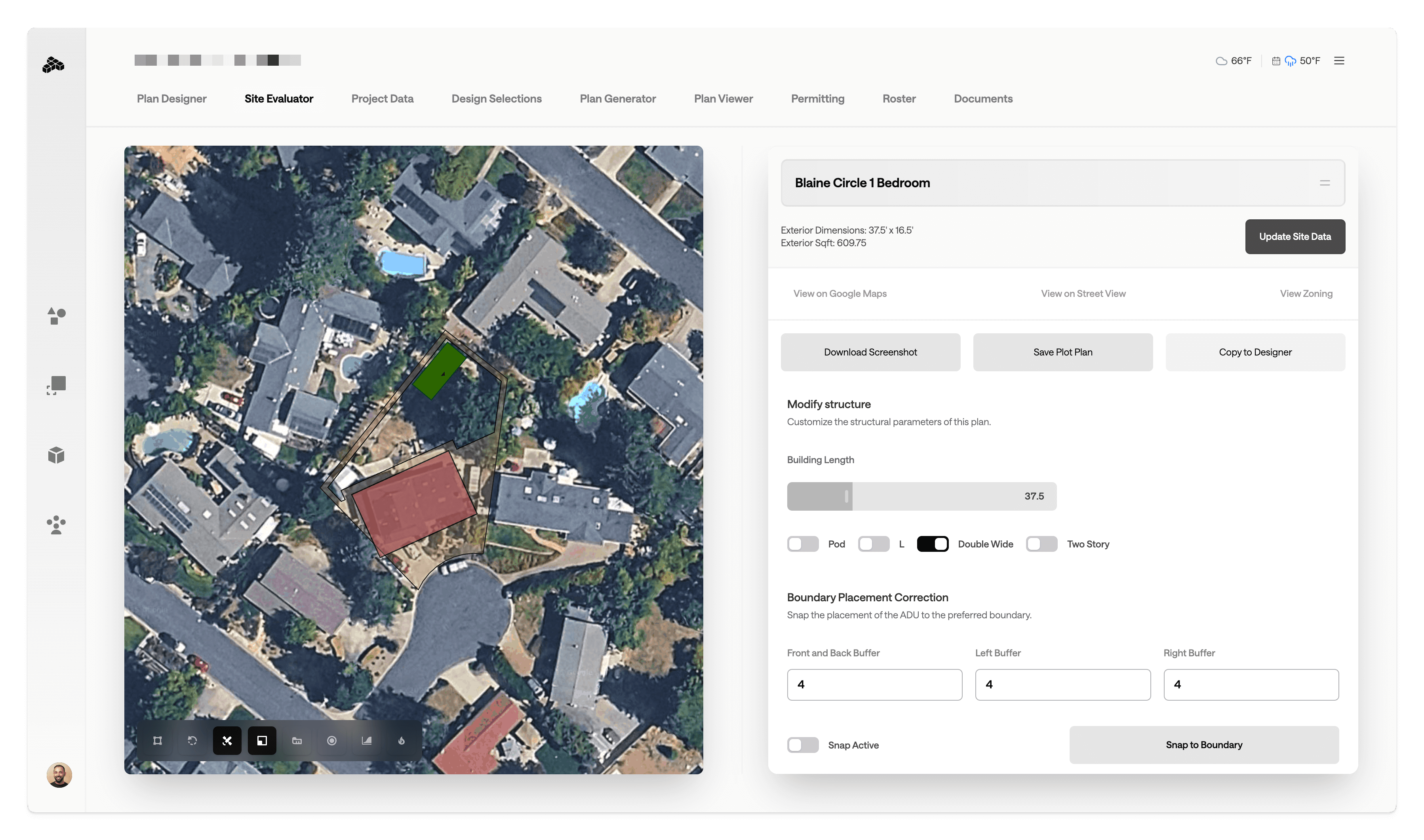Viewport: 1424px width, 840px height.
Task: Click the folder icon in the map toolbar
Action: click(x=297, y=740)
